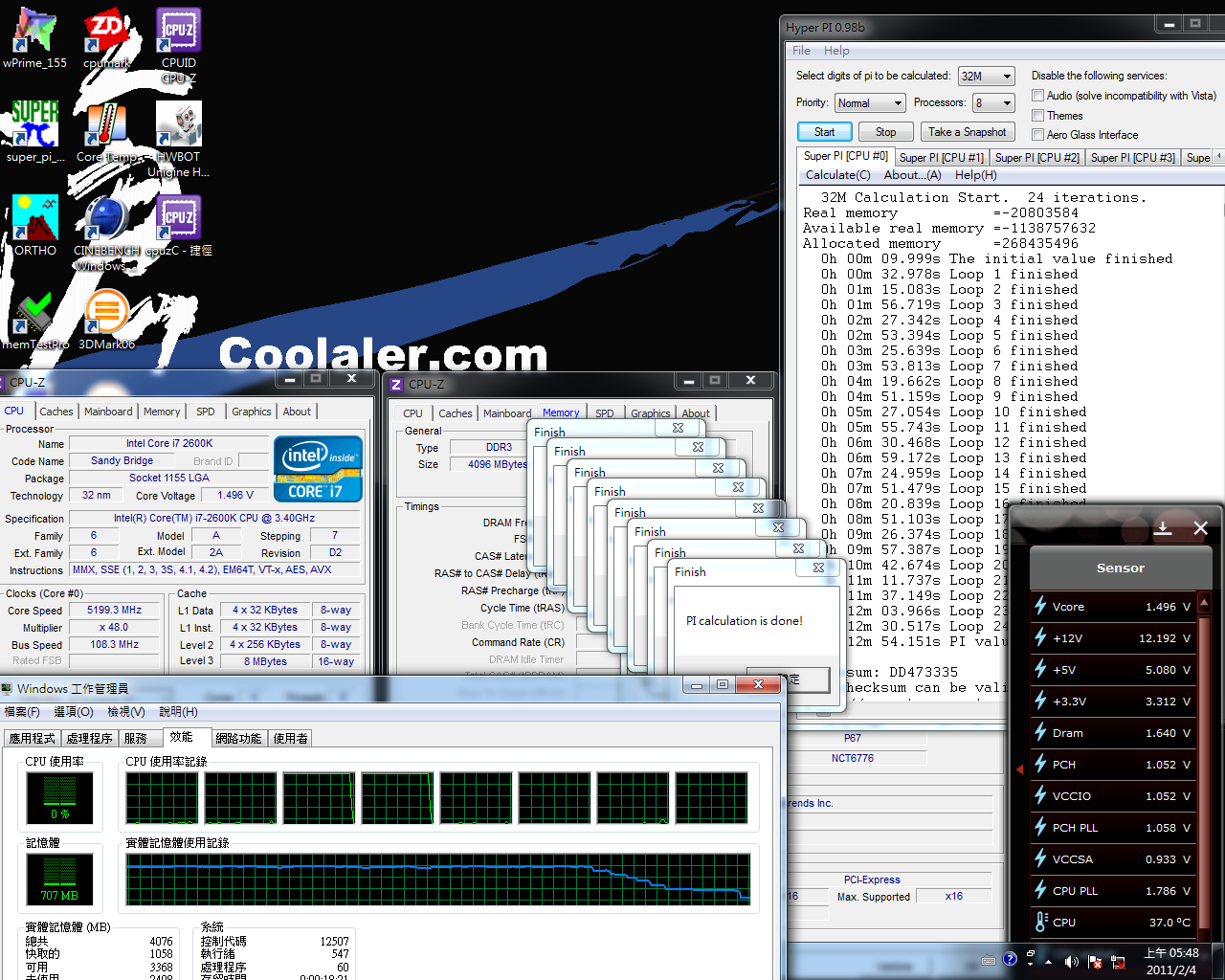Screen dimensions: 1225x980
Task: Click the network disconnected icon in system tray
Action: (x=1118, y=961)
